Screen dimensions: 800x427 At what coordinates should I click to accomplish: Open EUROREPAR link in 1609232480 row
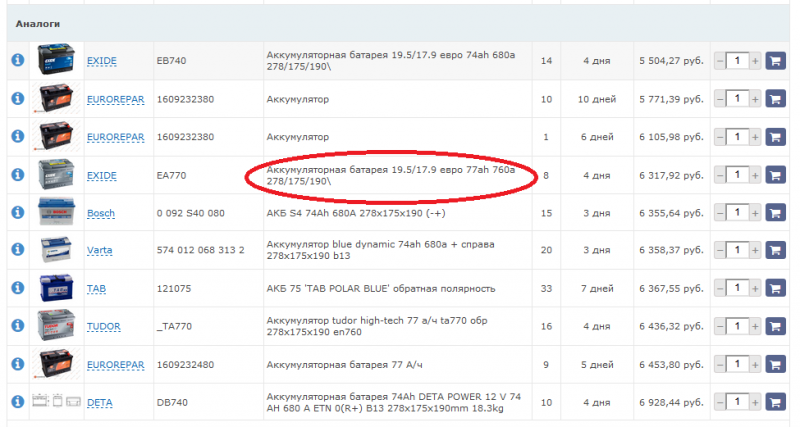[x=115, y=365]
